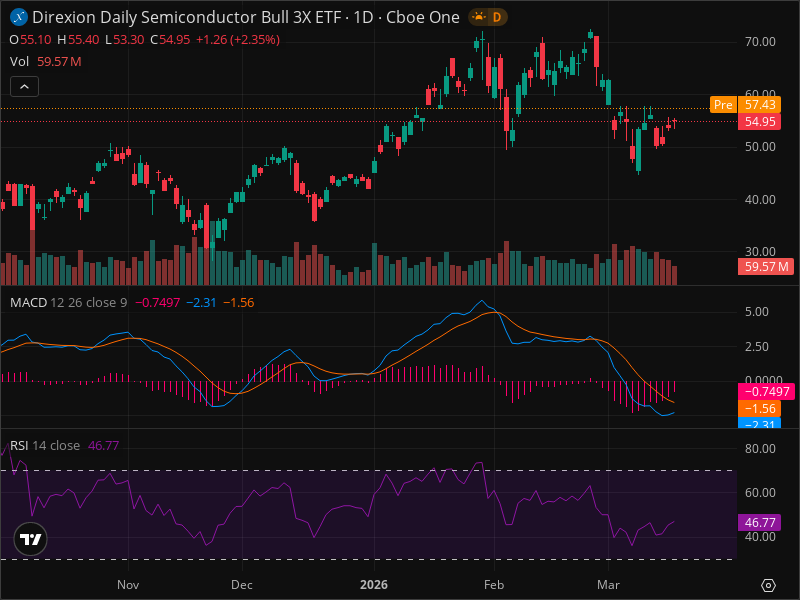Screen dimensions: 800x600
Task: Click the pre-market sun status icon
Action: (x=479, y=17)
